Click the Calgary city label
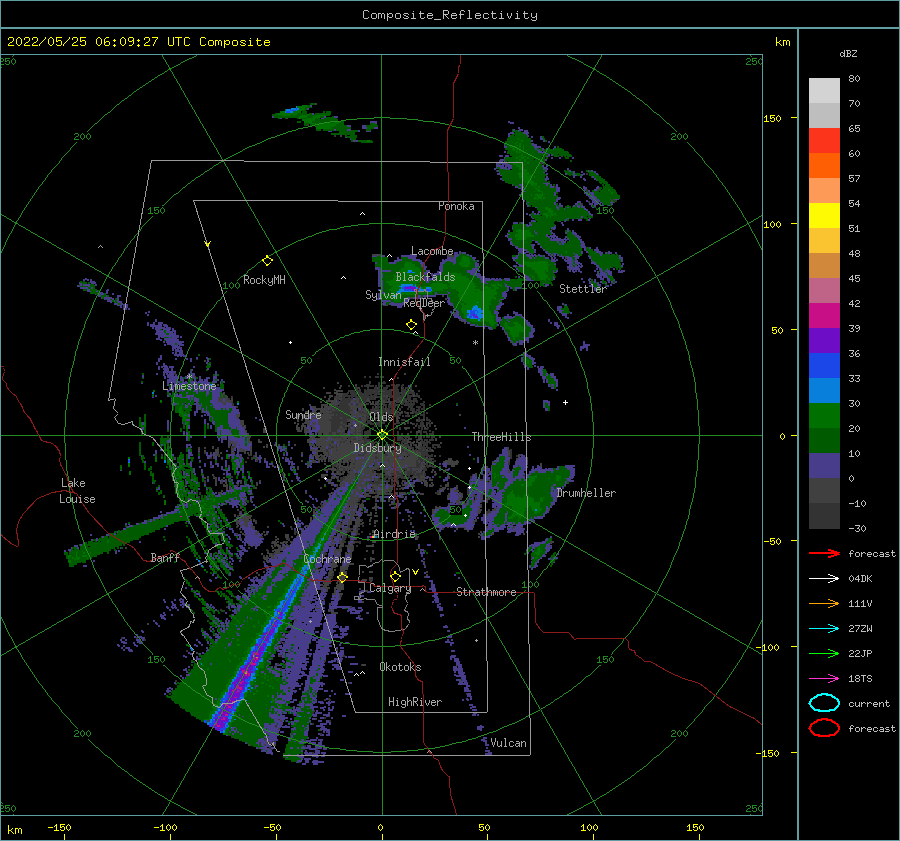The image size is (900, 841). click(390, 588)
